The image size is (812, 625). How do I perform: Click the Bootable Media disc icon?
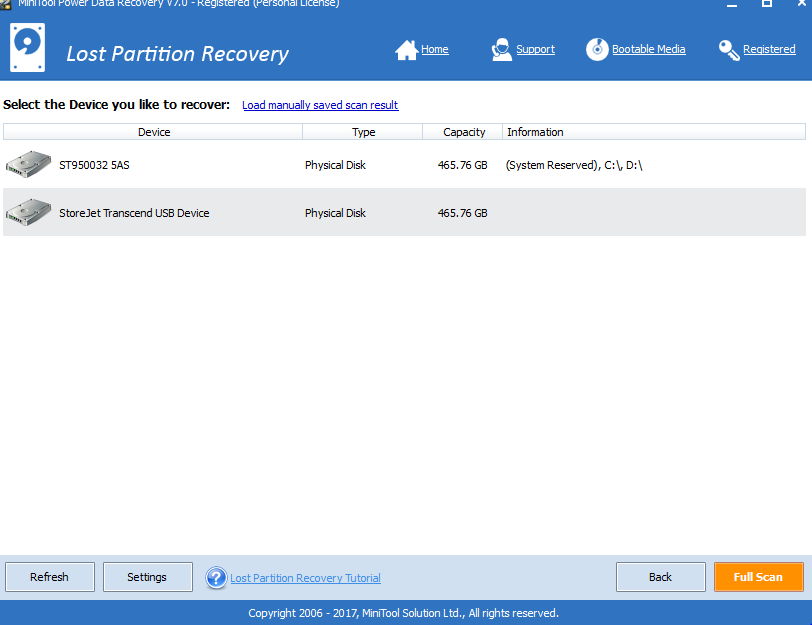597,50
